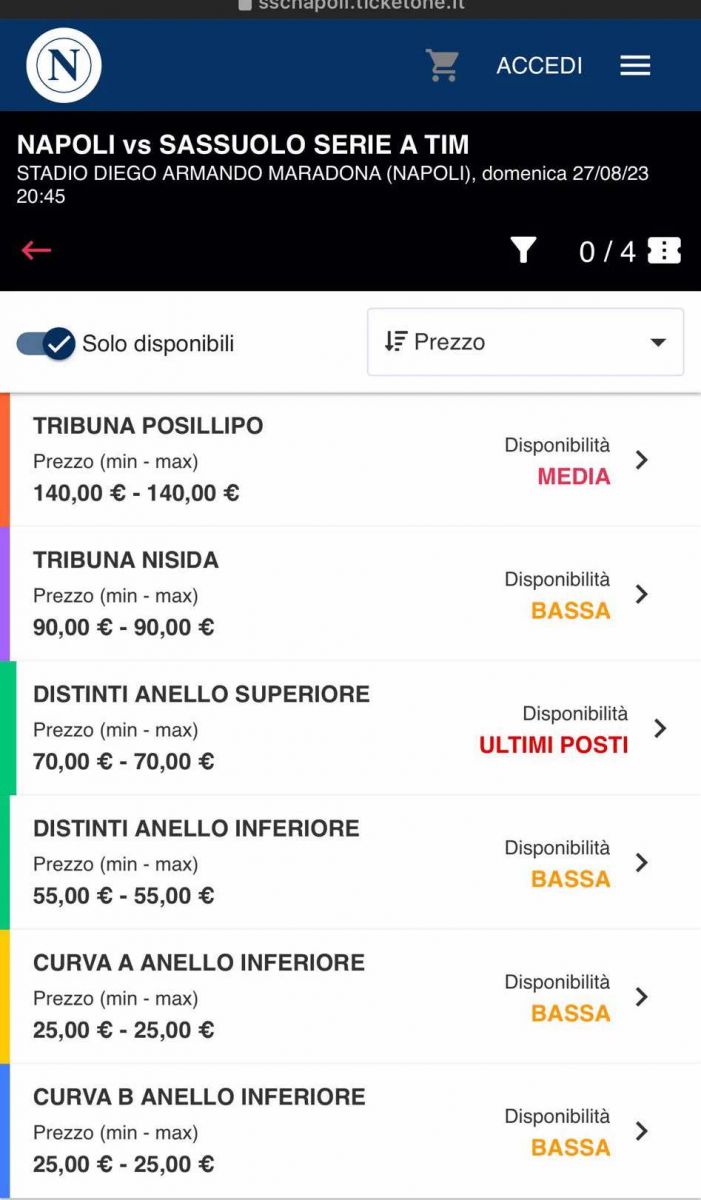The height and width of the screenshot is (1200, 701).
Task: Open the hamburger menu
Action: [x=635, y=66]
